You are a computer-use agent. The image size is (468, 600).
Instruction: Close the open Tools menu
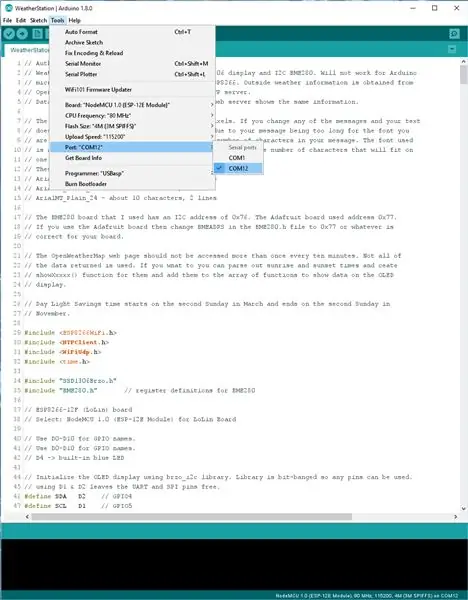coord(57,20)
